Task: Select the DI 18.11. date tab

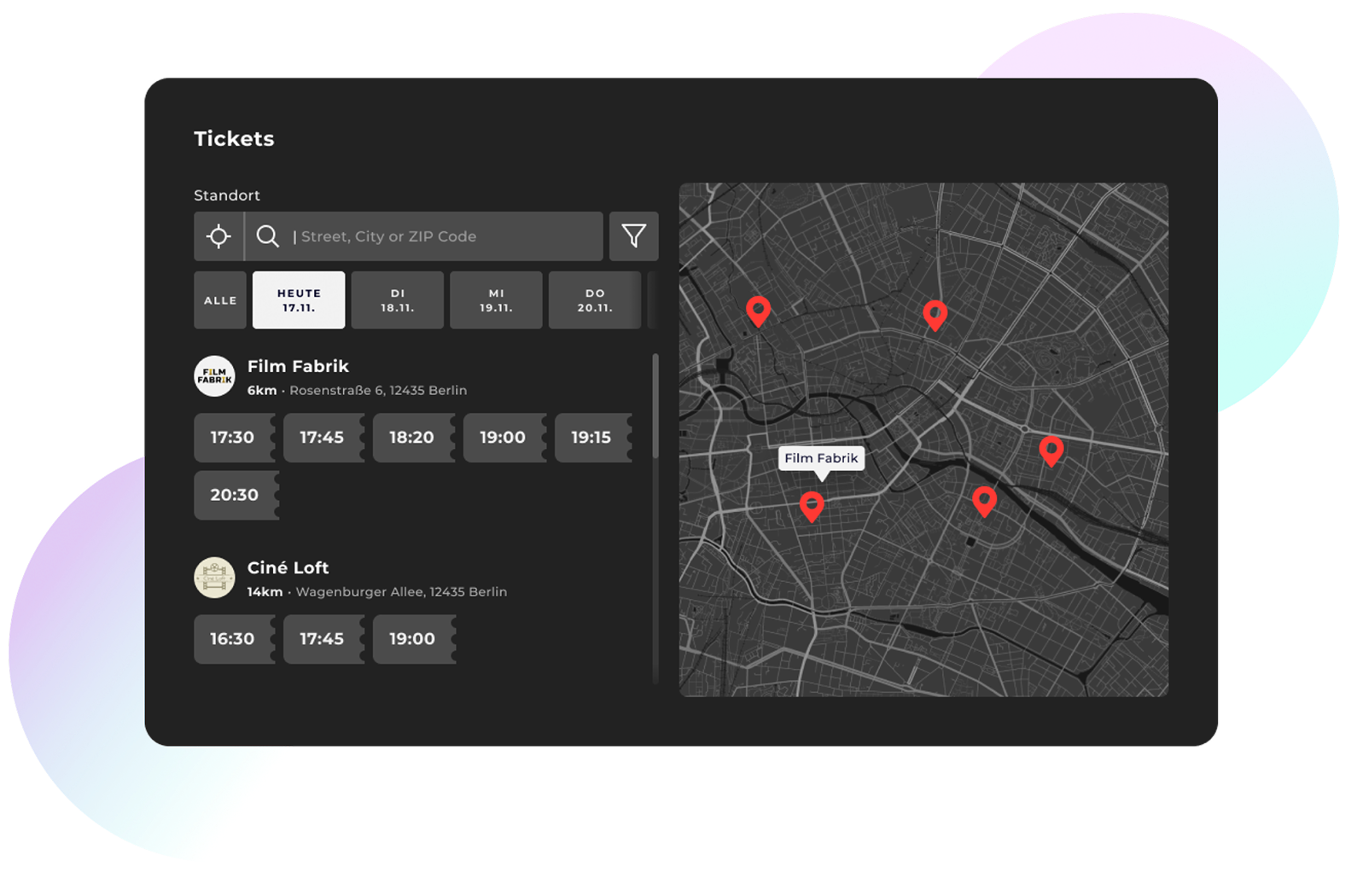Action: point(398,300)
